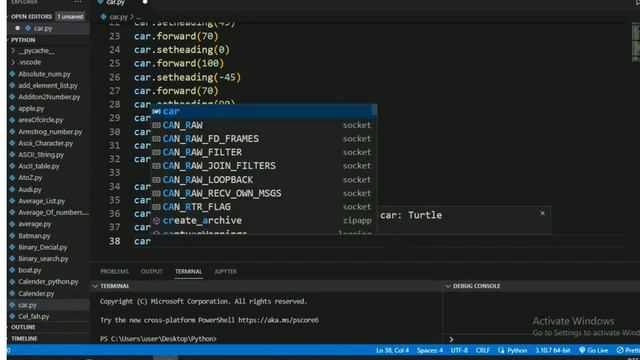Collapse the OPEN EDITORS section
This screenshot has height=360, width=640.
pyautogui.click(x=31, y=17)
